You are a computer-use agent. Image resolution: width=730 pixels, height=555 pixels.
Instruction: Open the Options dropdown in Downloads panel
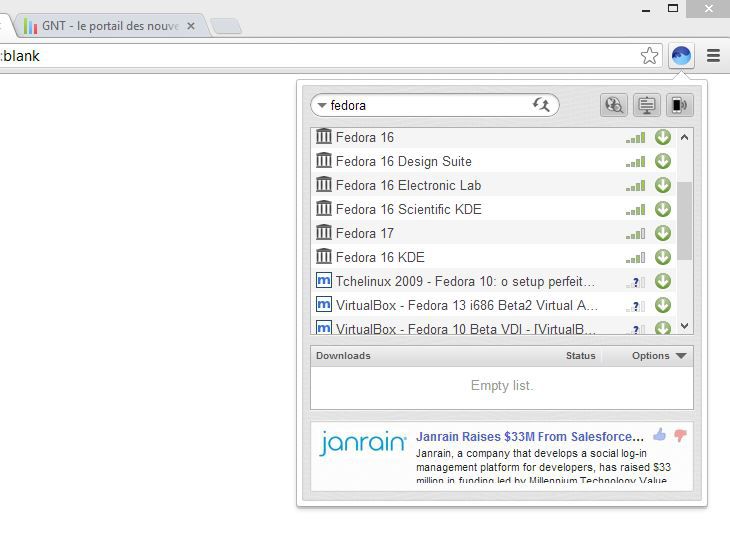click(x=659, y=356)
